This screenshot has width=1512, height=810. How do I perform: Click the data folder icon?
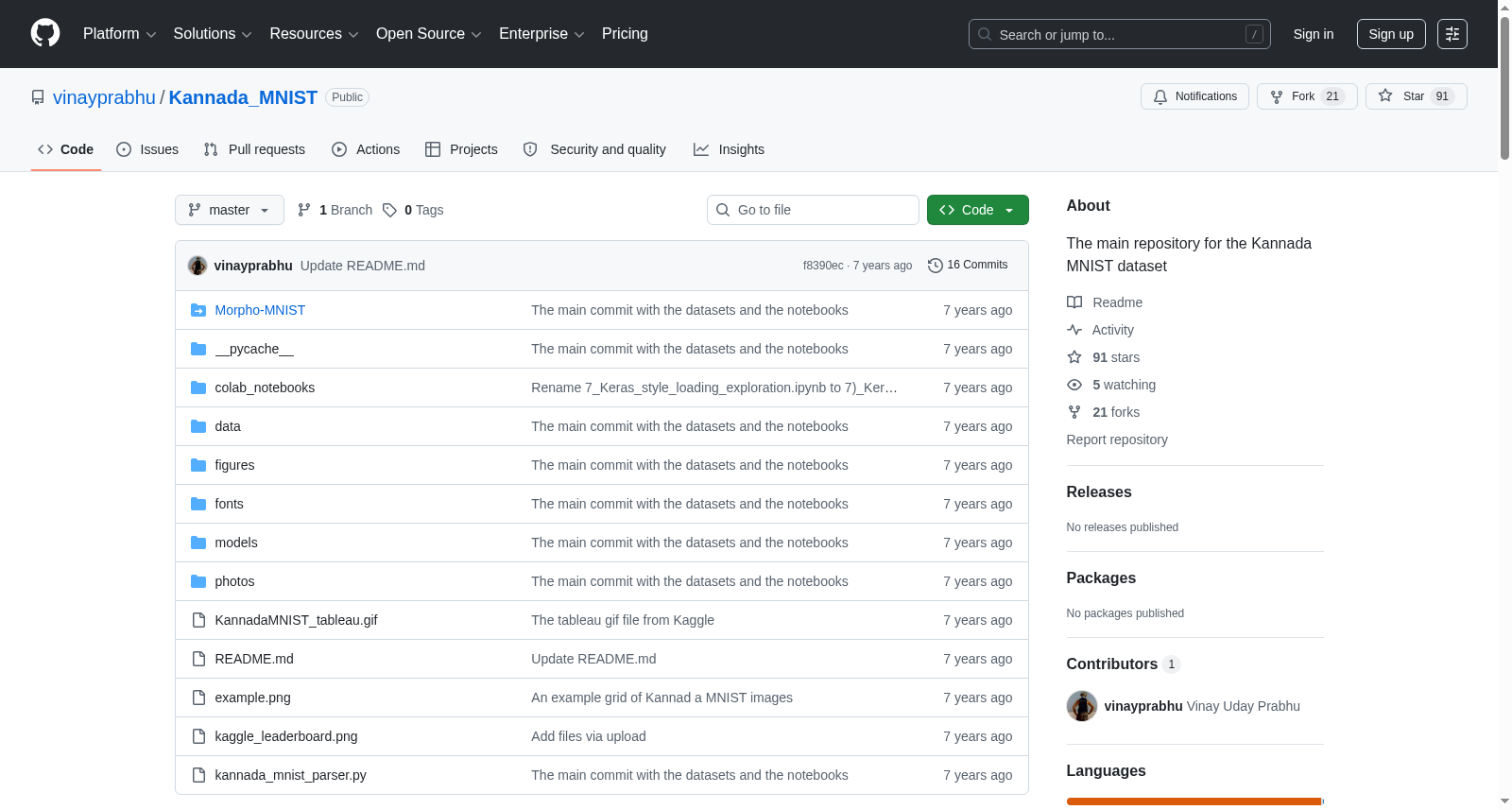pyautogui.click(x=198, y=426)
